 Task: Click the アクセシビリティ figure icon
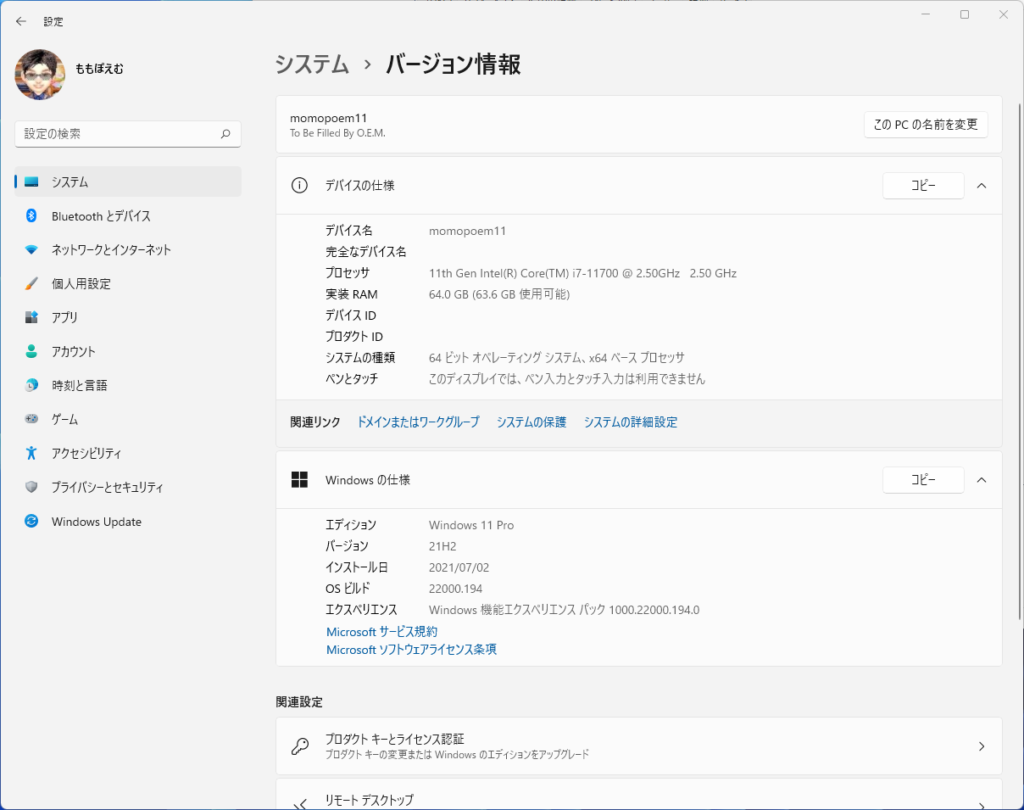[31, 453]
